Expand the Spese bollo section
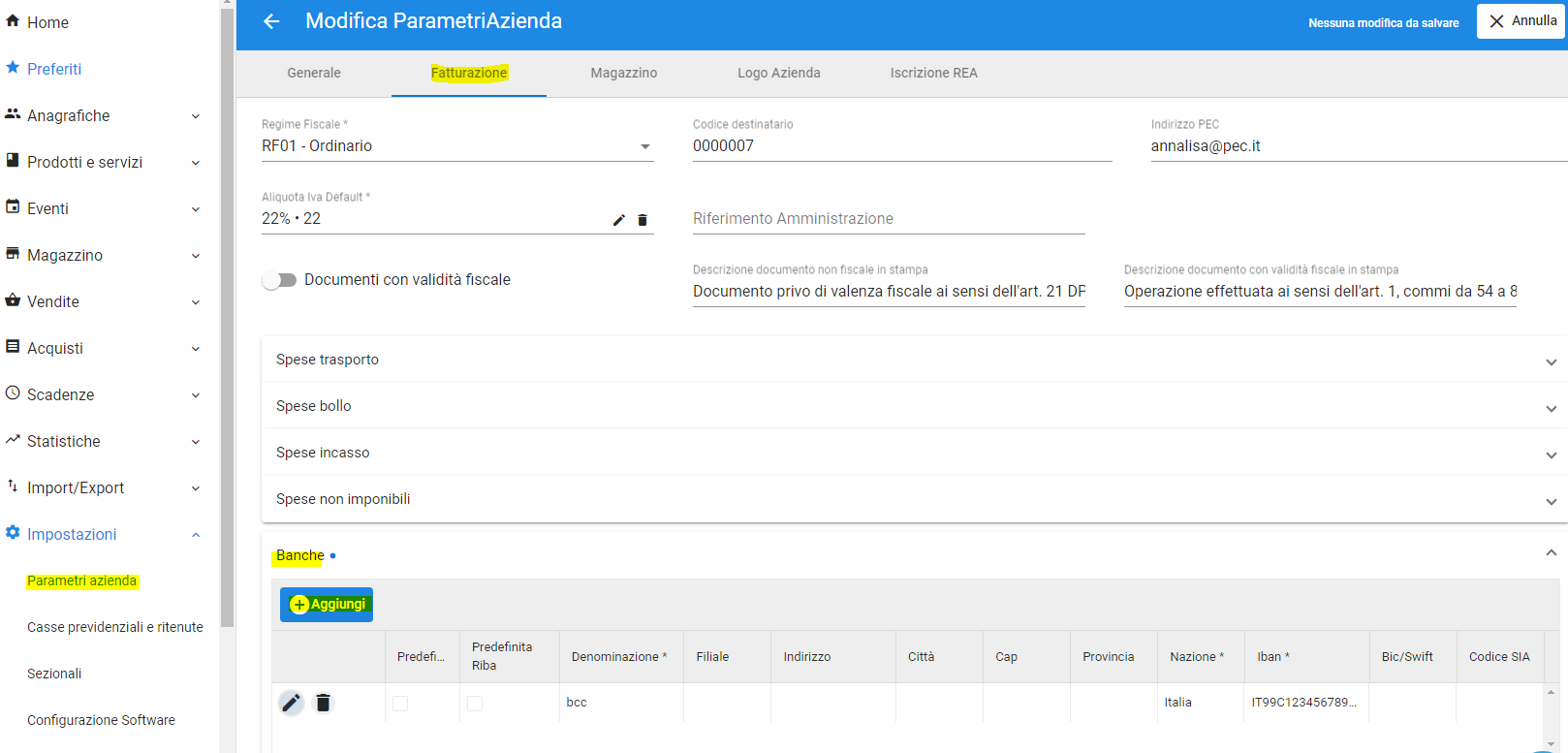1568x753 pixels. (x=915, y=406)
